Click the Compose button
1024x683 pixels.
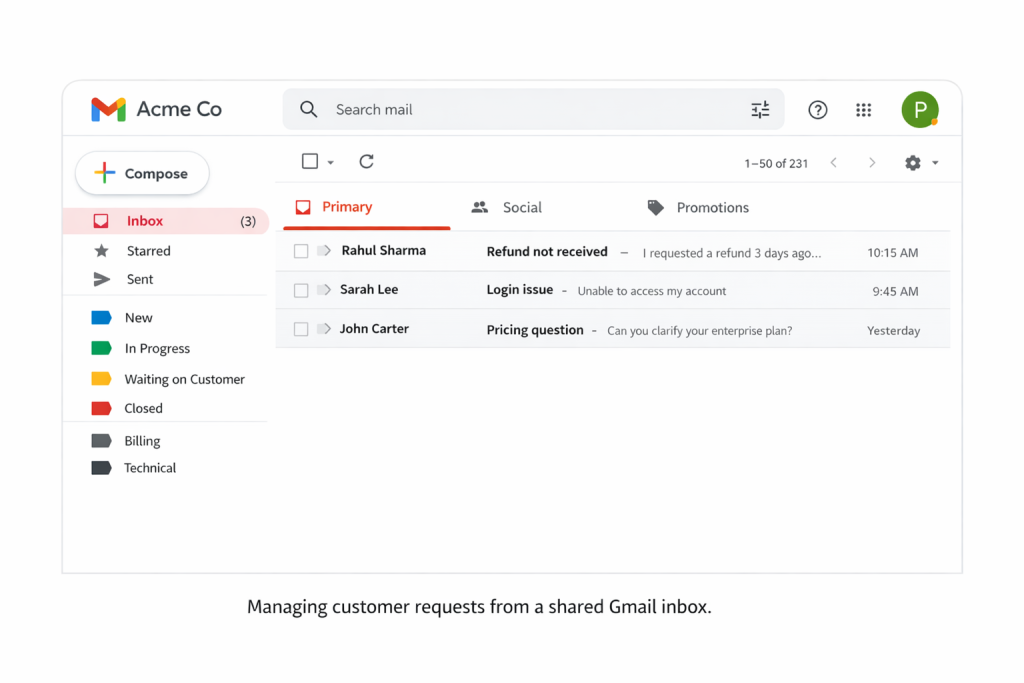[142, 173]
